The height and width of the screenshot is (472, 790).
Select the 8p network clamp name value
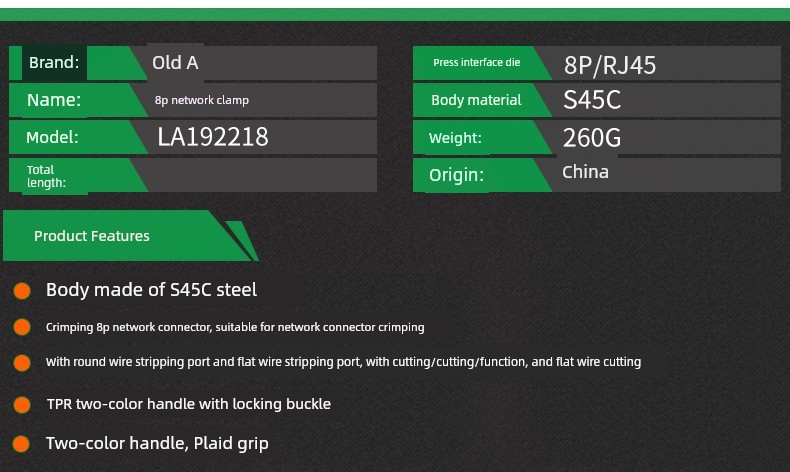202,100
